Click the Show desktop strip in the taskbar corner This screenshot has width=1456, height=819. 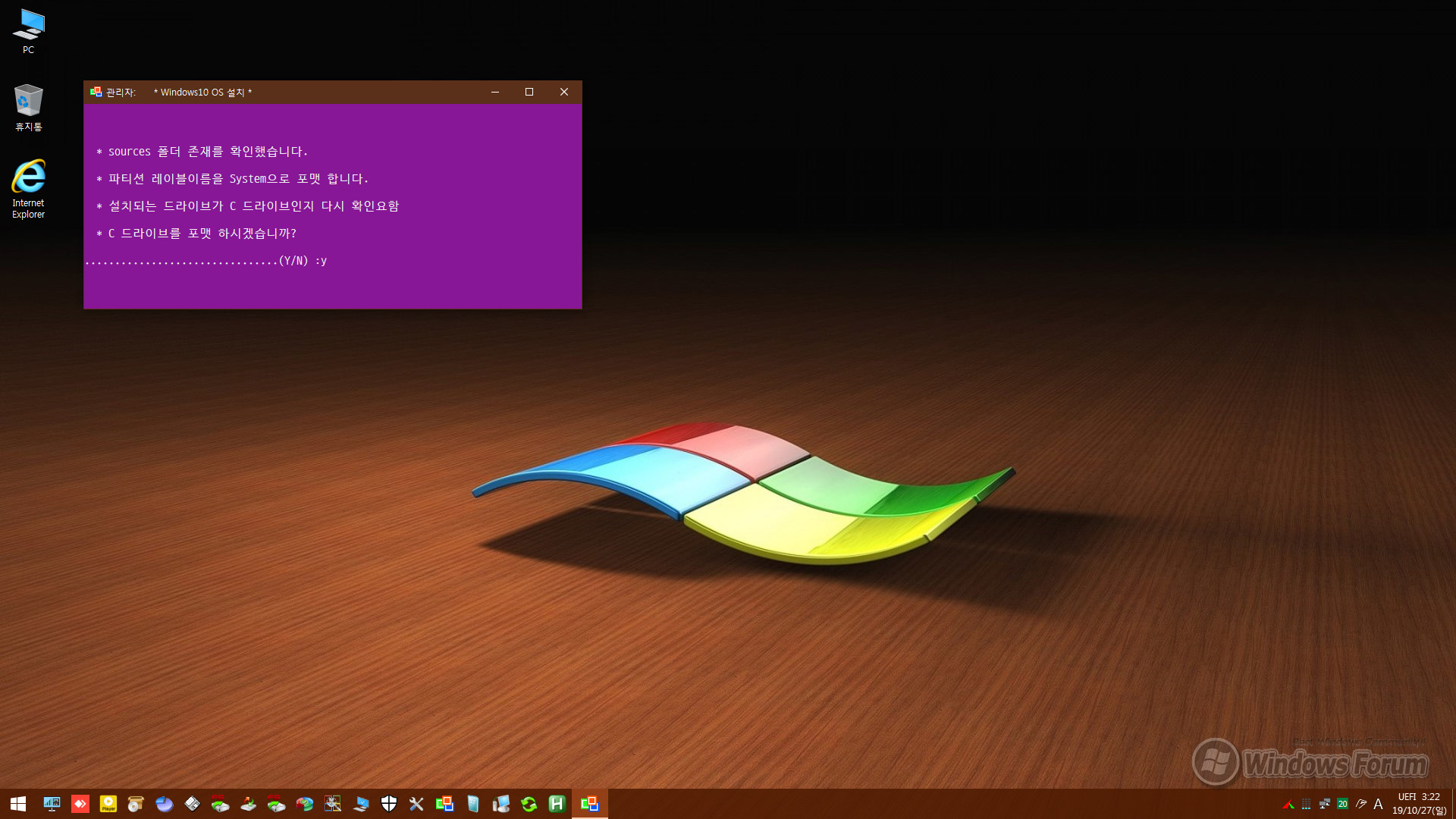[1453, 804]
